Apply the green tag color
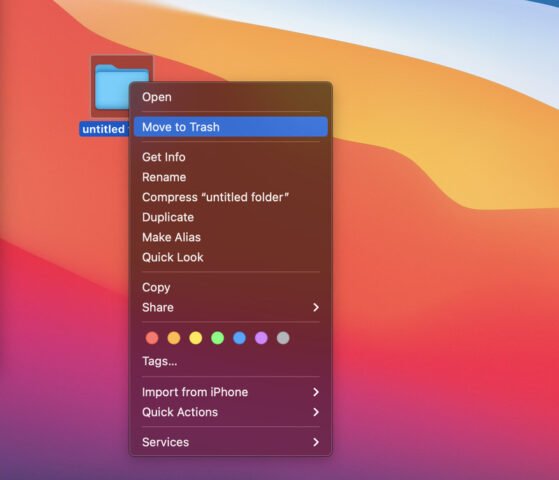Image resolution: width=559 pixels, height=480 pixels. (217, 338)
